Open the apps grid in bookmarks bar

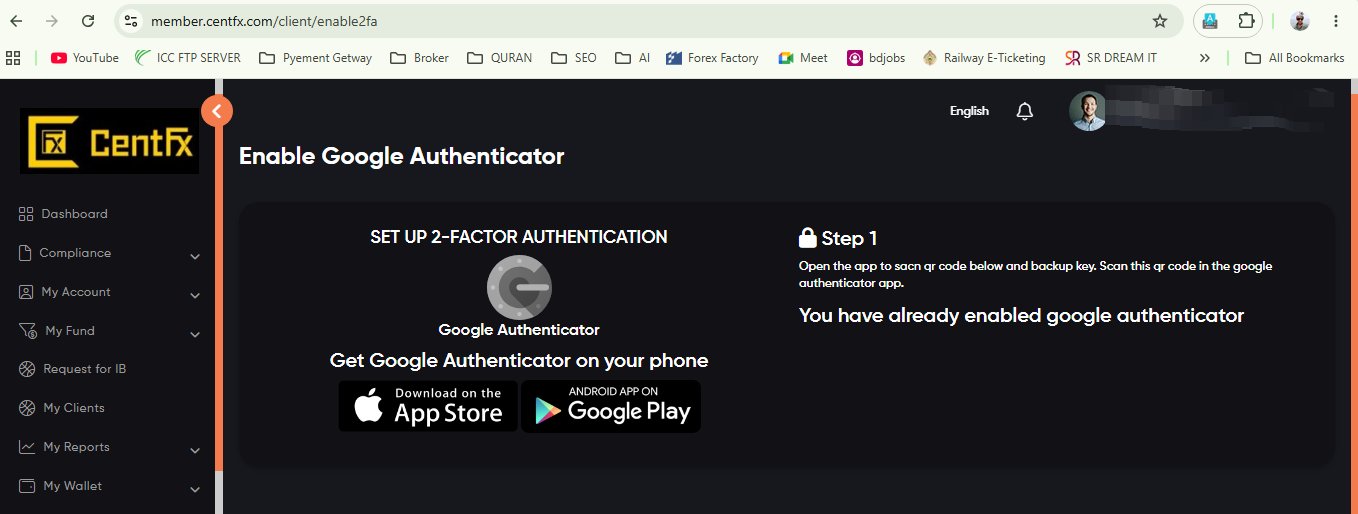13,58
